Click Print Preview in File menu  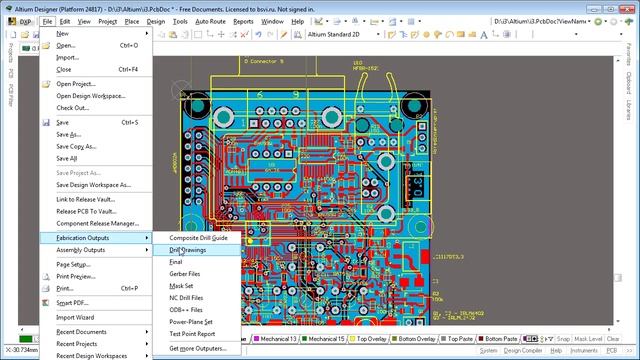click(96, 276)
